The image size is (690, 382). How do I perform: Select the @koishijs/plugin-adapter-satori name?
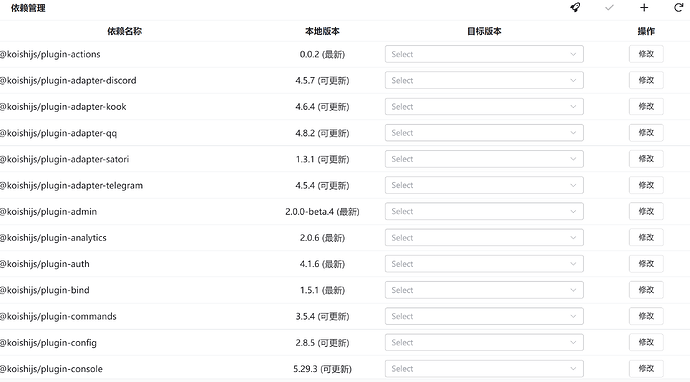pos(64,159)
